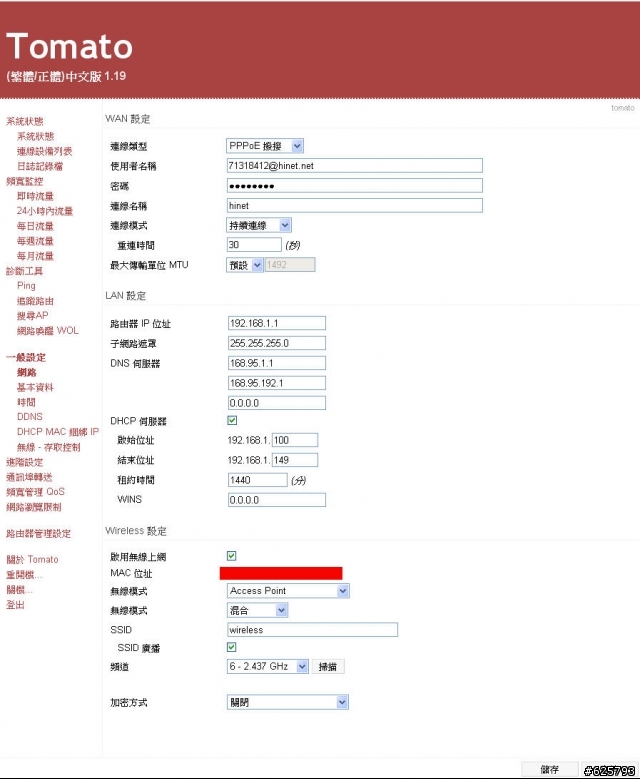
Task: Toggle the DHCP 伺服器 checkbox
Action: [232, 420]
